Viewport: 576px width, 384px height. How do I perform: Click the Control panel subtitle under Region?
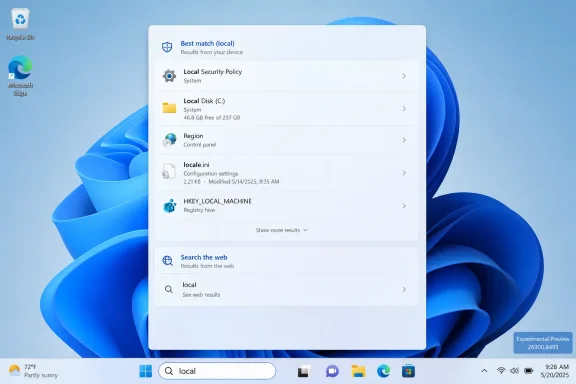199,145
